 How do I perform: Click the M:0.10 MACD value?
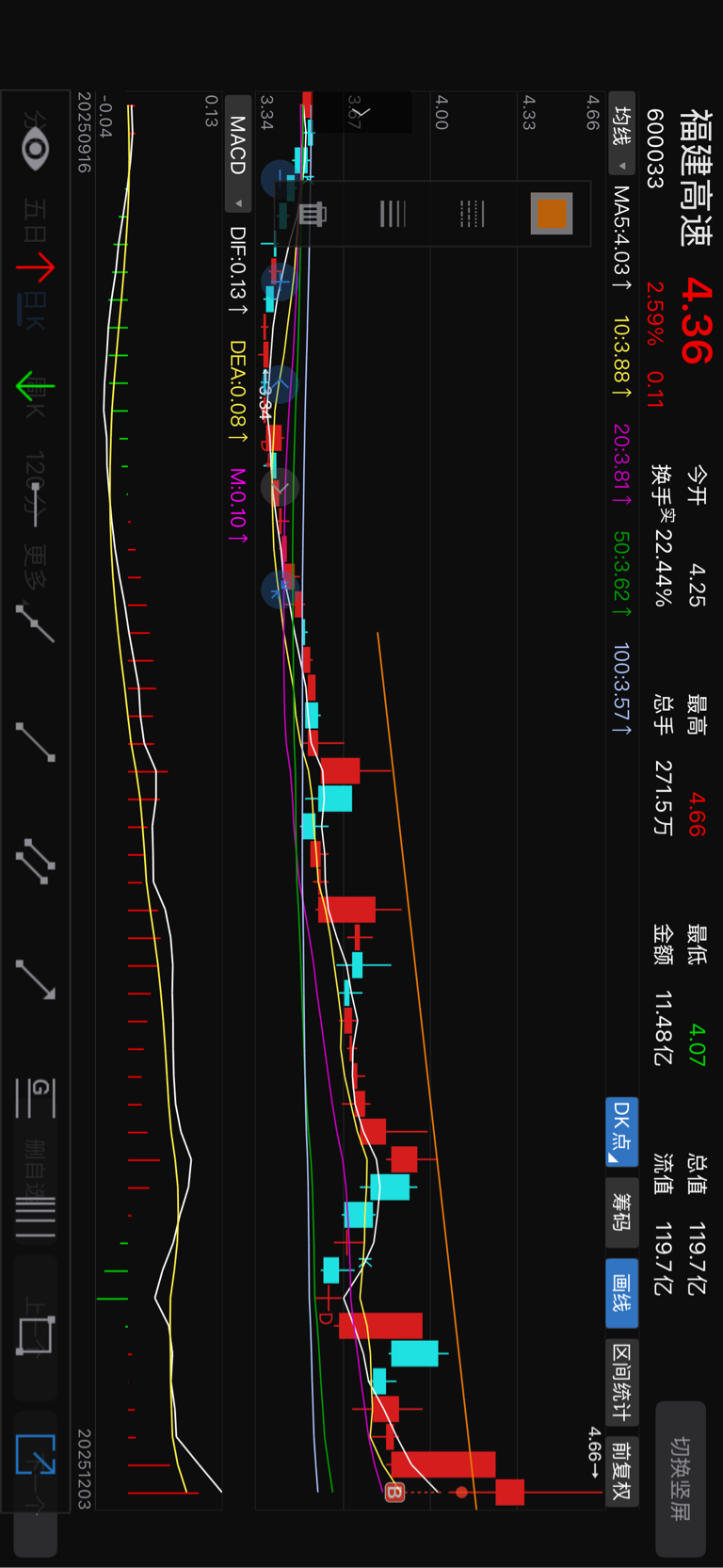[x=237, y=506]
